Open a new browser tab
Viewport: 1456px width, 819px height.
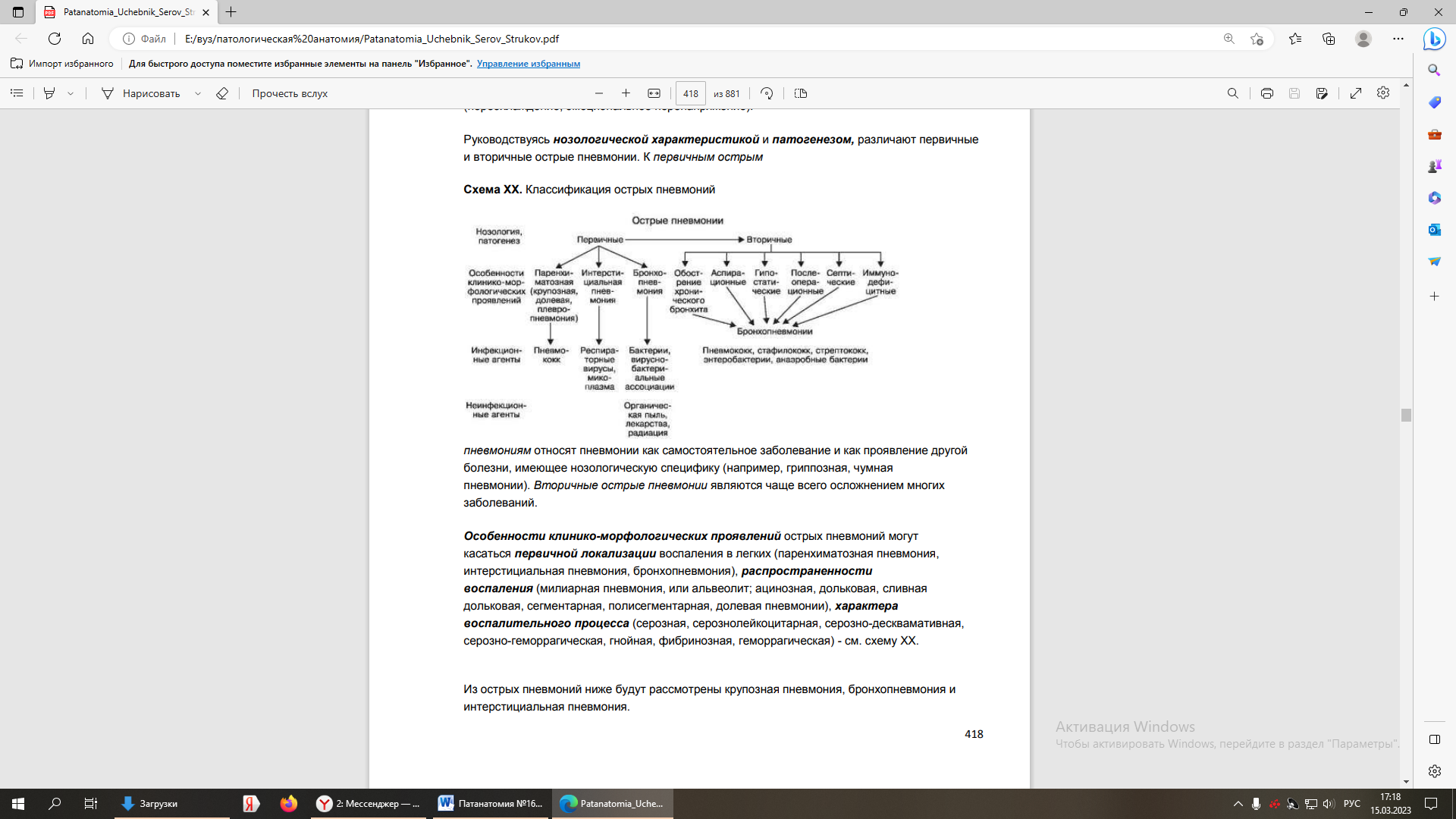[231, 12]
